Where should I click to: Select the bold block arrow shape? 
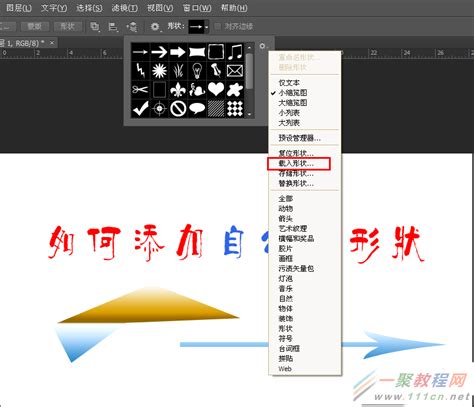178,52
